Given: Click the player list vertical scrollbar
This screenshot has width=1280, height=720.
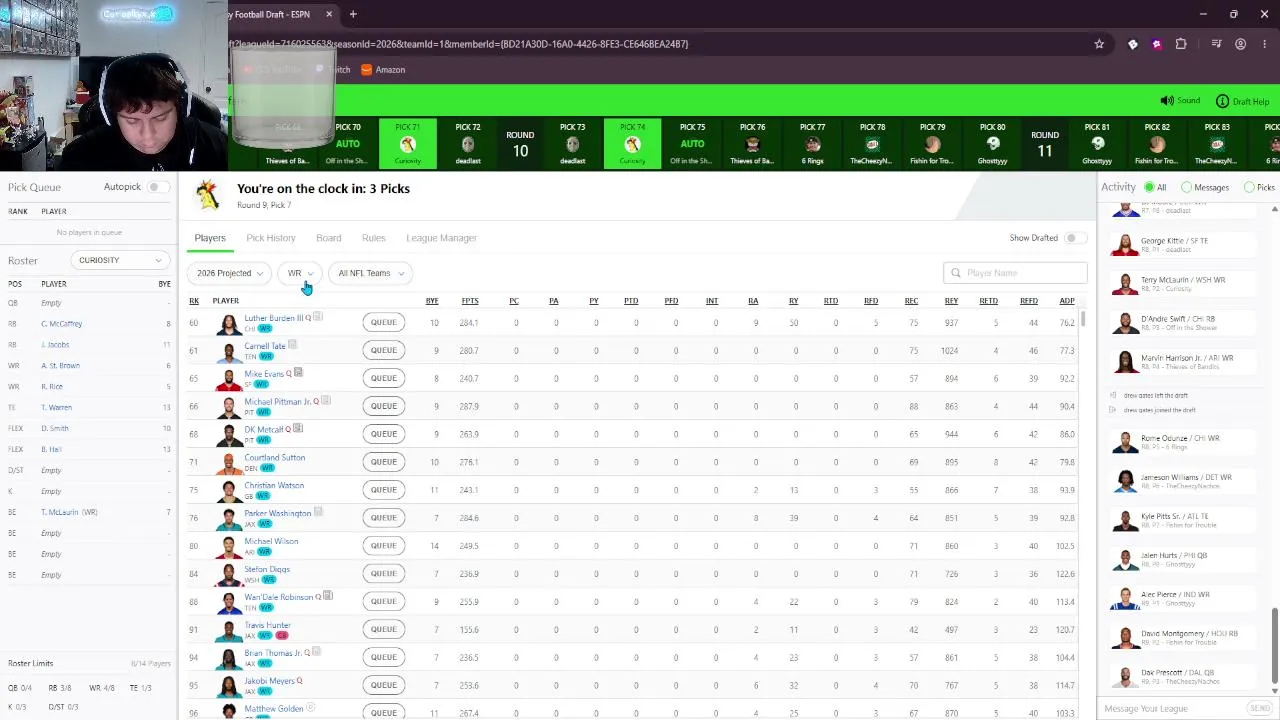Looking at the screenshot, I should point(1083,319).
